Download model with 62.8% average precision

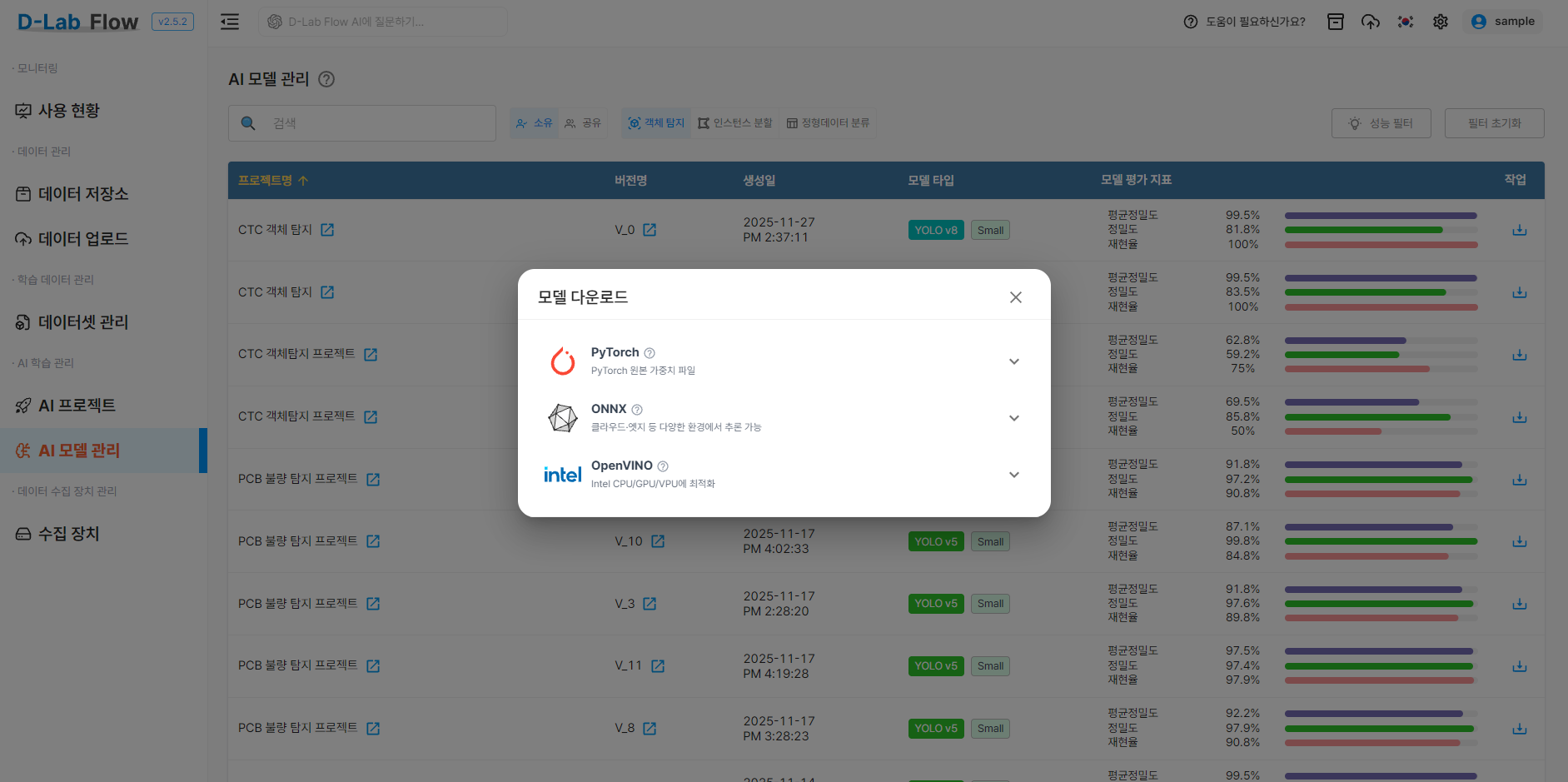(x=1520, y=355)
